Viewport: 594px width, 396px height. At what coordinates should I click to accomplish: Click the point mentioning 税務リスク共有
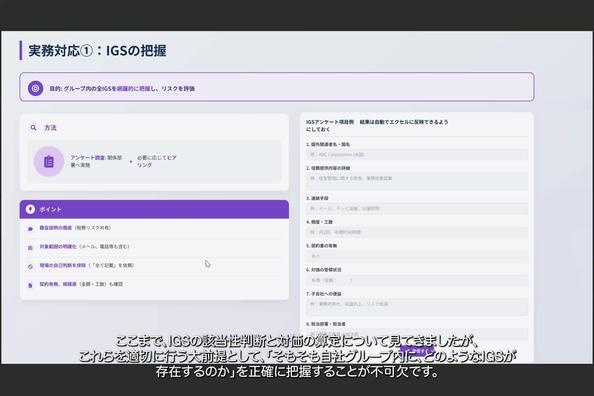[75, 228]
